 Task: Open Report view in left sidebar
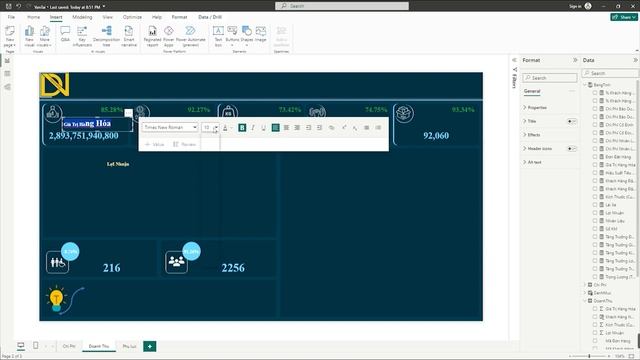[7, 60]
